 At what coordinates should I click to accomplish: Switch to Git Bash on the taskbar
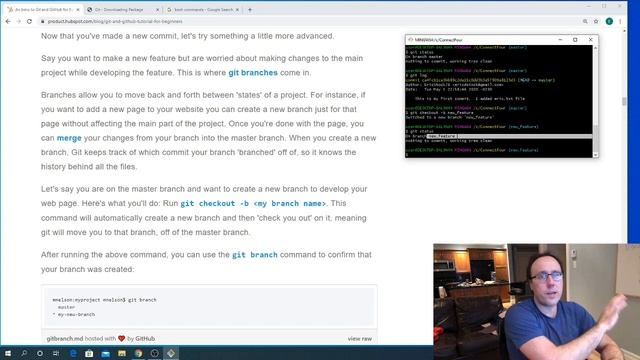click(171, 353)
